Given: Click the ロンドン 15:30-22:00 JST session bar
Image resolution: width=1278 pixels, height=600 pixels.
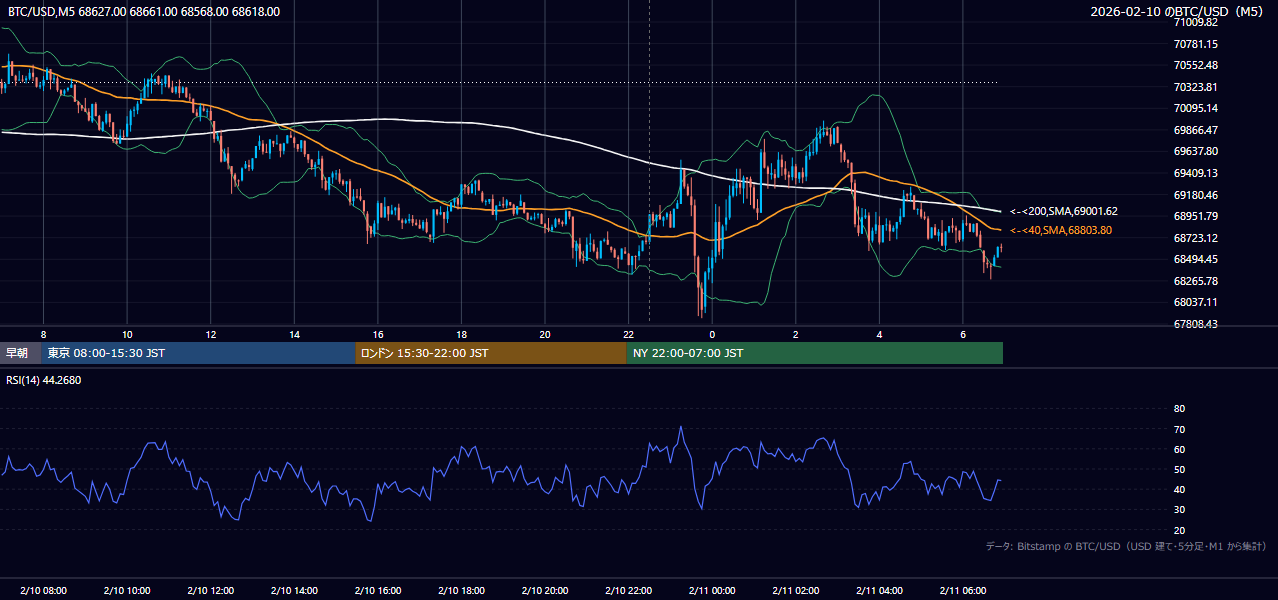Looking at the screenshot, I should (491, 353).
